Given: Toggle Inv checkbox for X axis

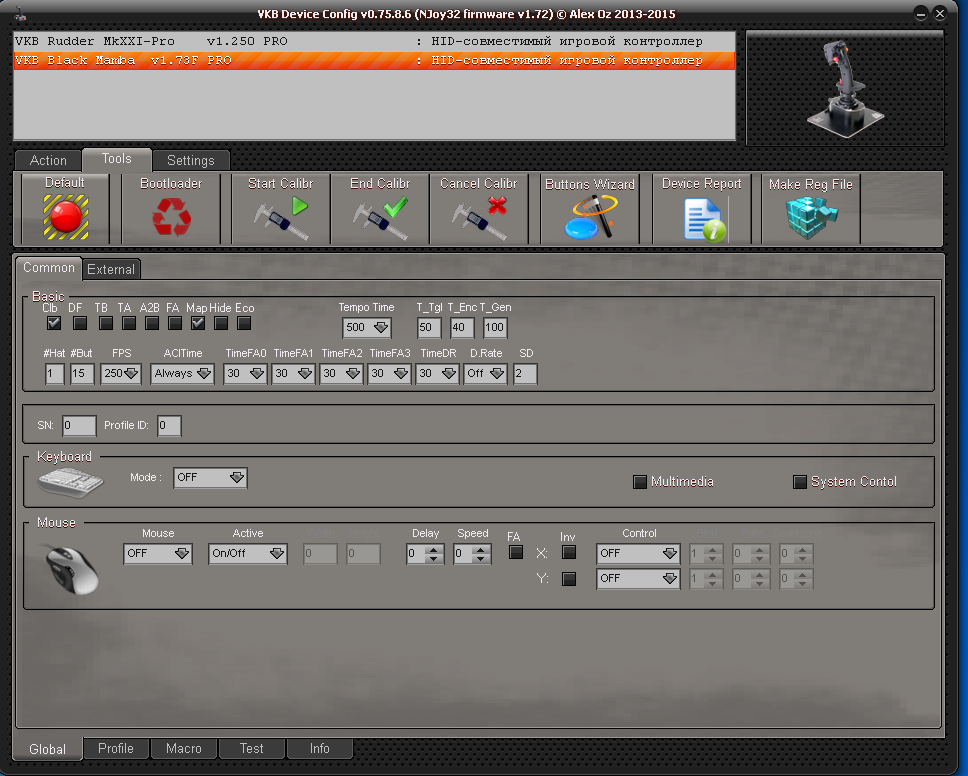Looking at the screenshot, I should [x=569, y=552].
